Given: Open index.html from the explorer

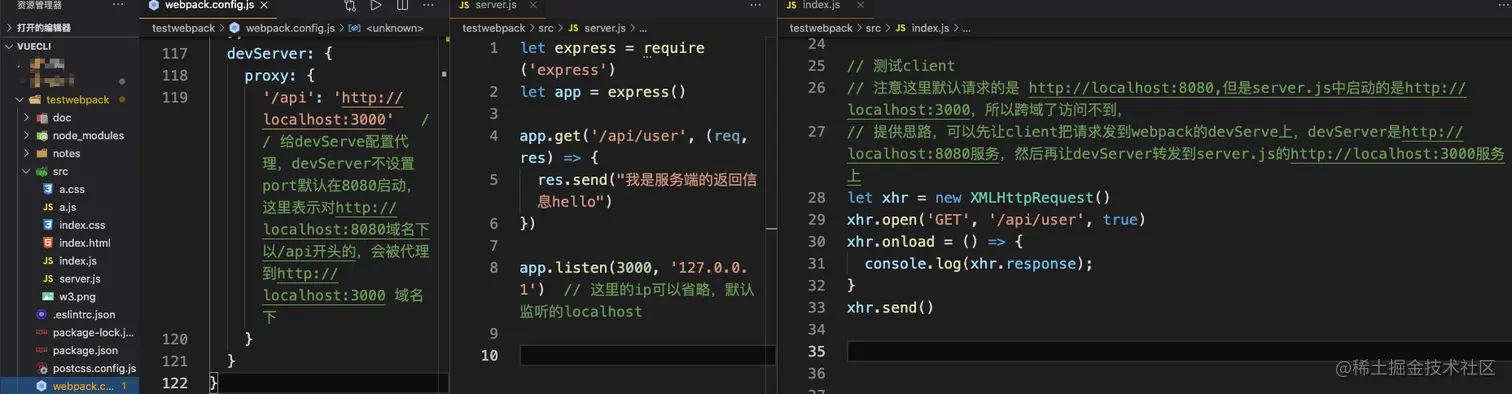Looking at the screenshot, I should click(x=84, y=243).
